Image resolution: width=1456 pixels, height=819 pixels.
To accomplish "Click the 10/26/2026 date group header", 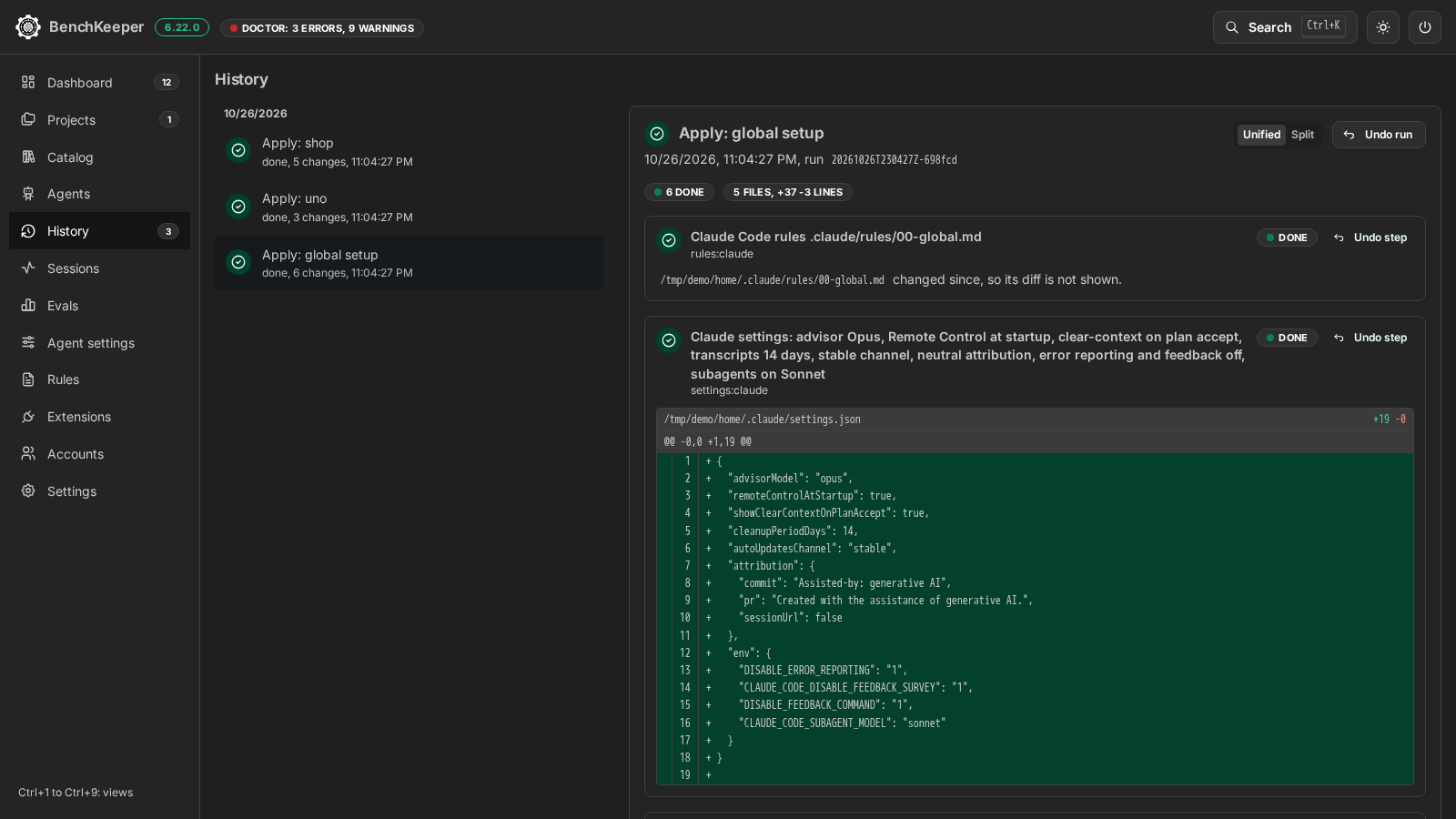I will pos(256,114).
